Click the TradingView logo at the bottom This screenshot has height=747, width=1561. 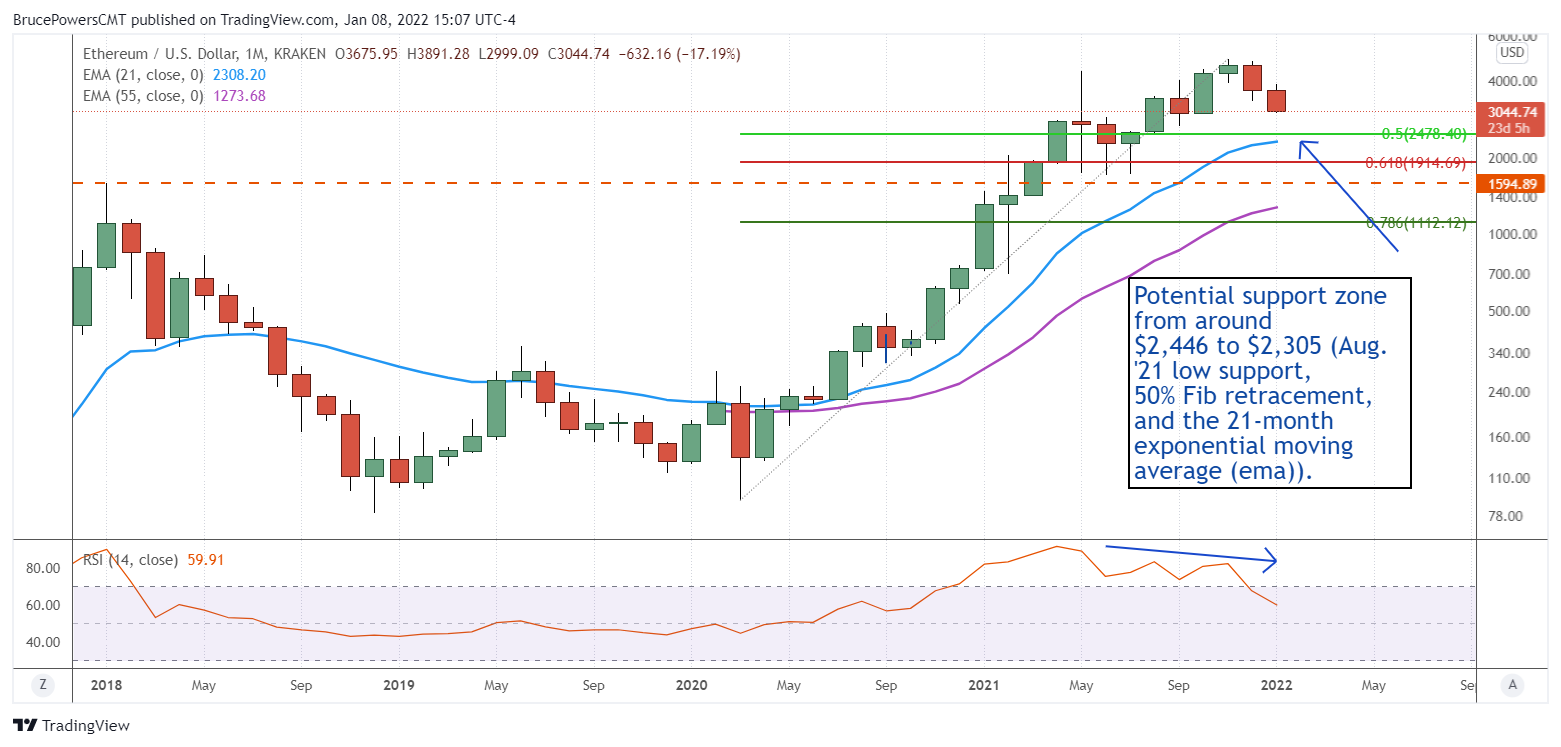click(x=71, y=725)
